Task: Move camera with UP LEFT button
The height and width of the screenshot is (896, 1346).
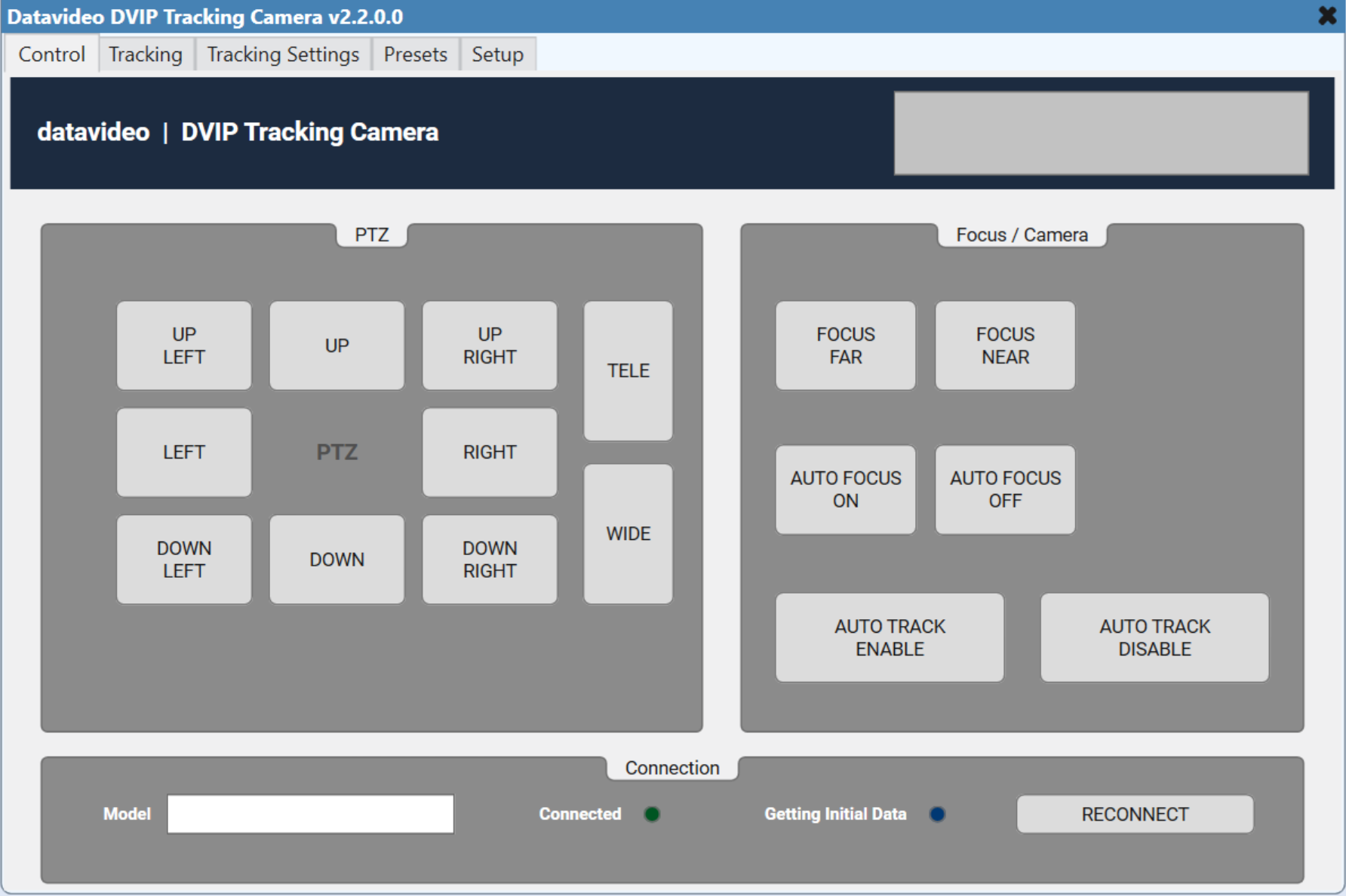Action: click(184, 345)
